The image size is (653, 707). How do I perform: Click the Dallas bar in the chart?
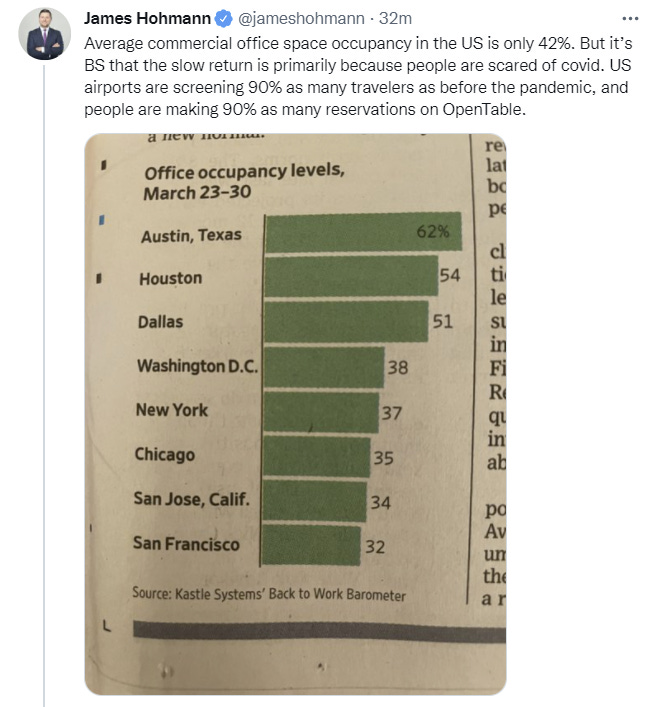click(x=345, y=323)
